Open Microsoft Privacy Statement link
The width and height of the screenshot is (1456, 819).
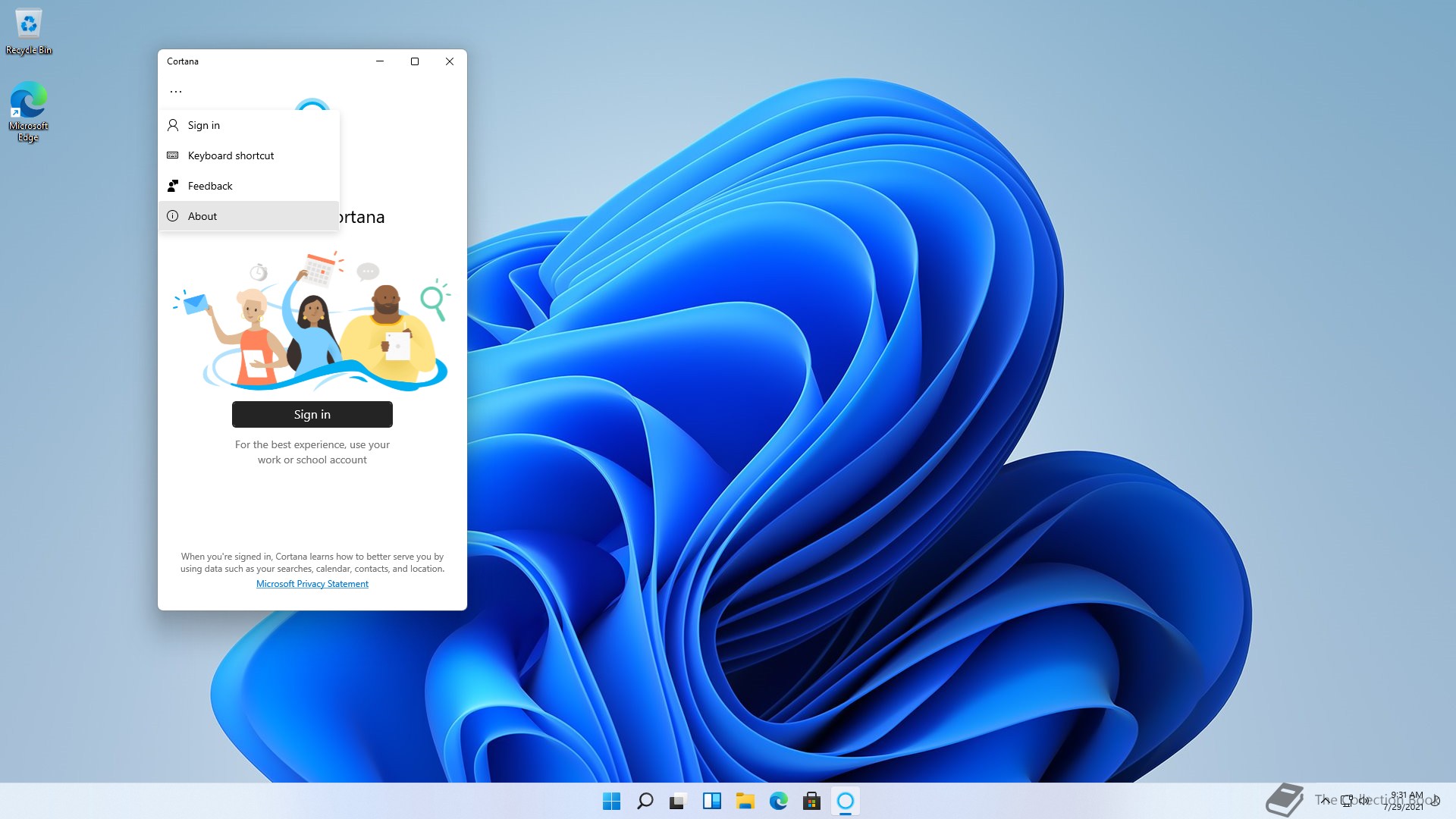[312, 584]
